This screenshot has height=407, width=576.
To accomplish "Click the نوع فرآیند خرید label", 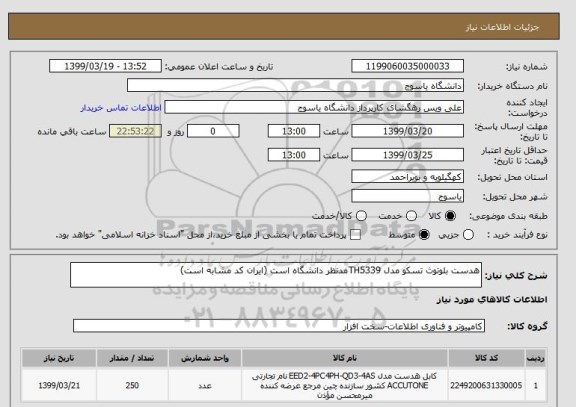I will pos(517,235).
